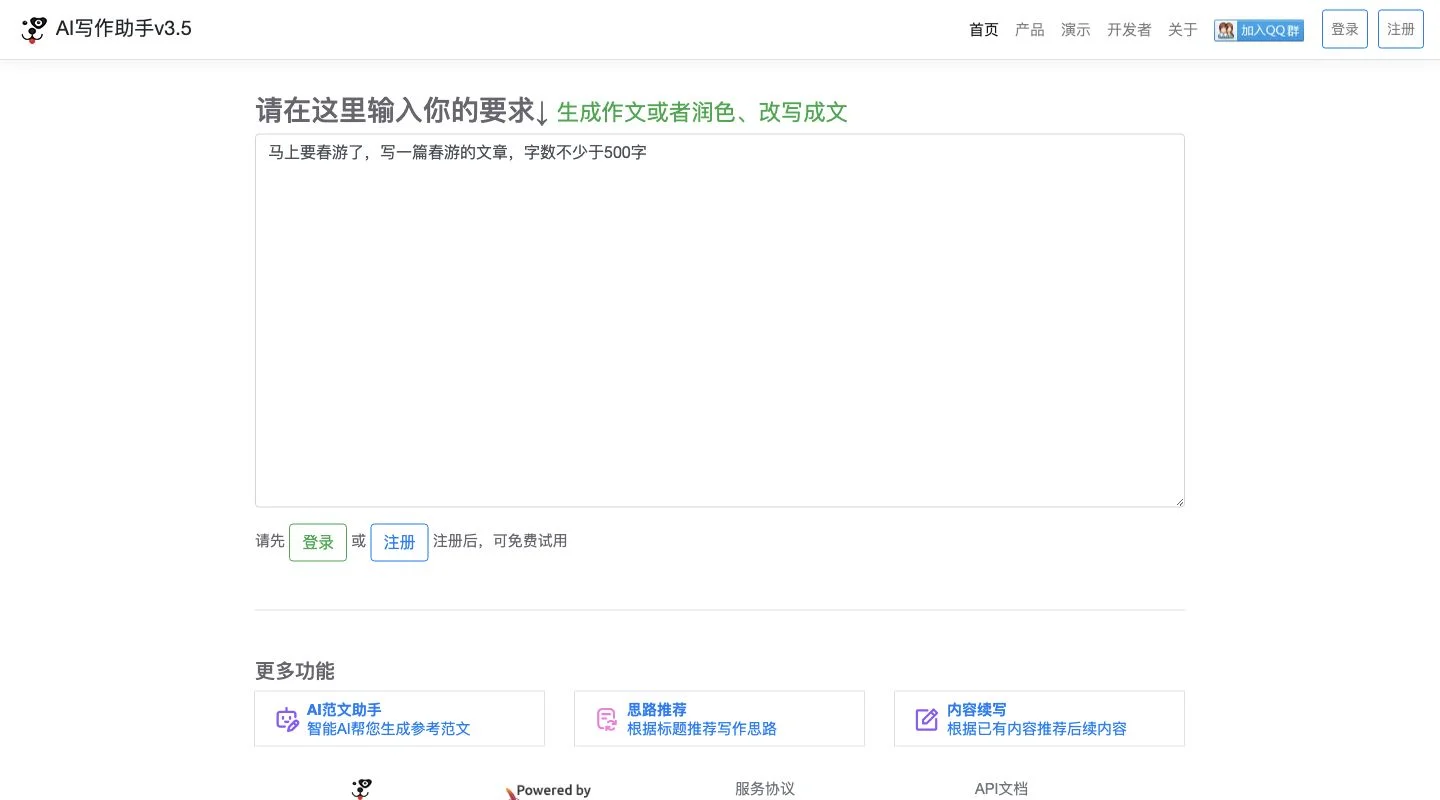Click the Powered by logo in the footer
Image resolution: width=1440 pixels, height=800 pixels.
coord(549,791)
